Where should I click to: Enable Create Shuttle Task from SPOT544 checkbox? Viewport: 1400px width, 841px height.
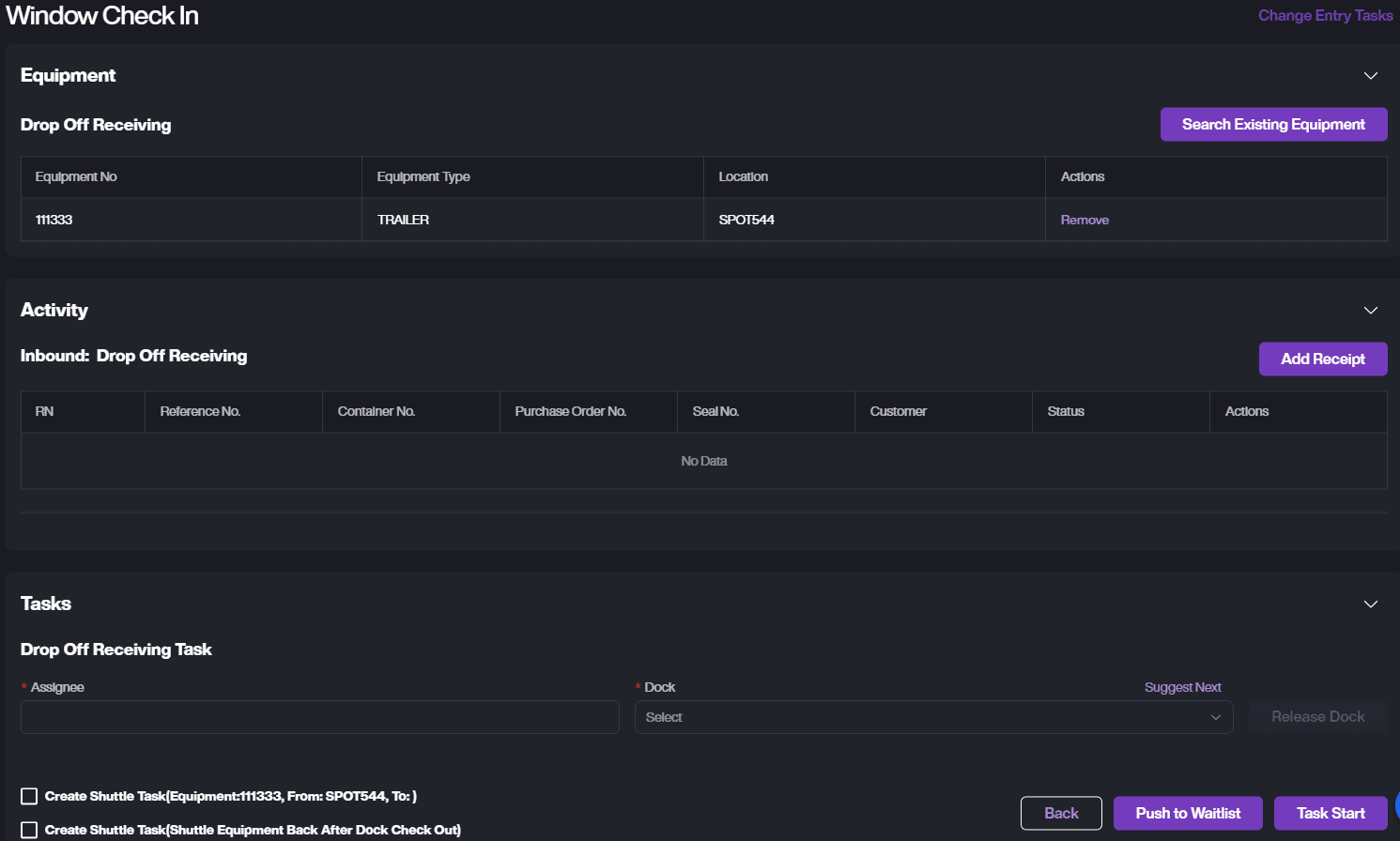point(29,796)
